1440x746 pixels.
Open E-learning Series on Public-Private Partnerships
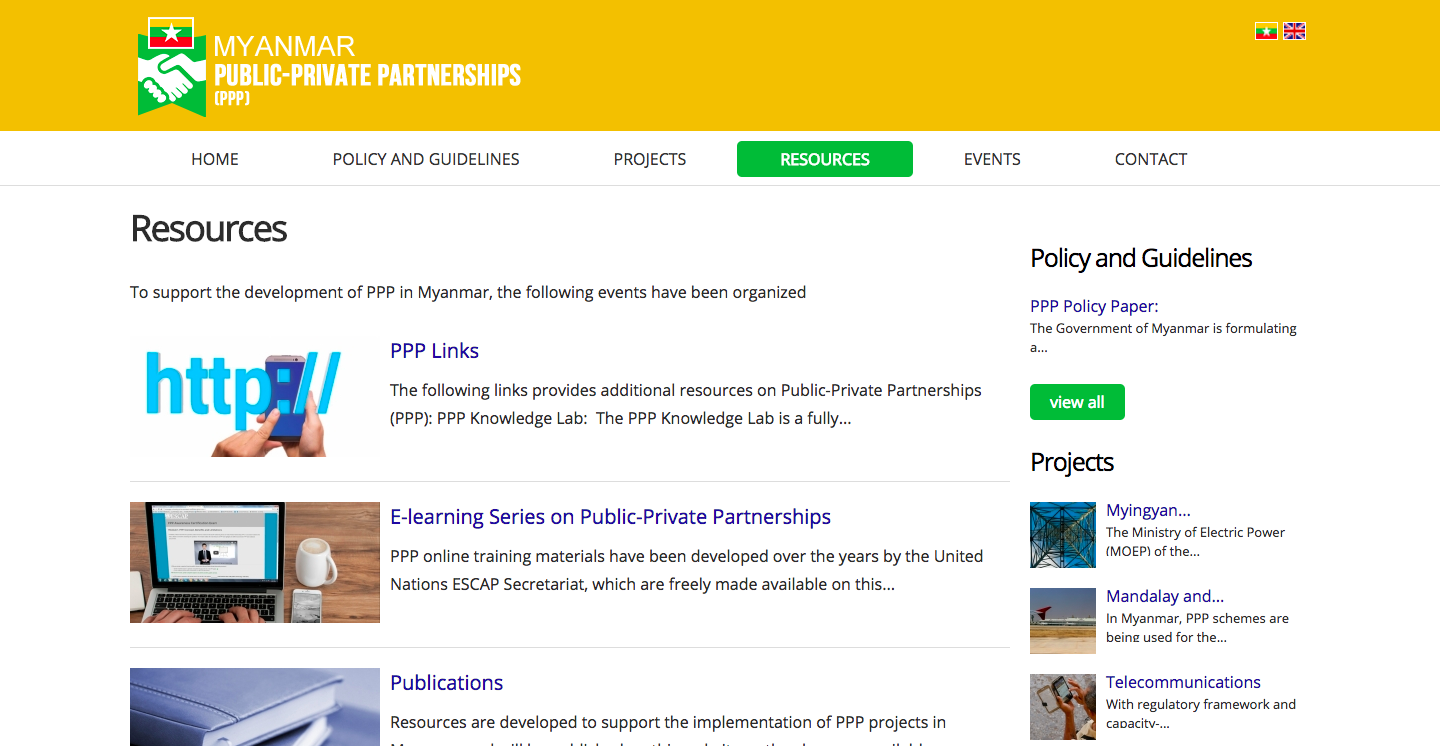[610, 517]
